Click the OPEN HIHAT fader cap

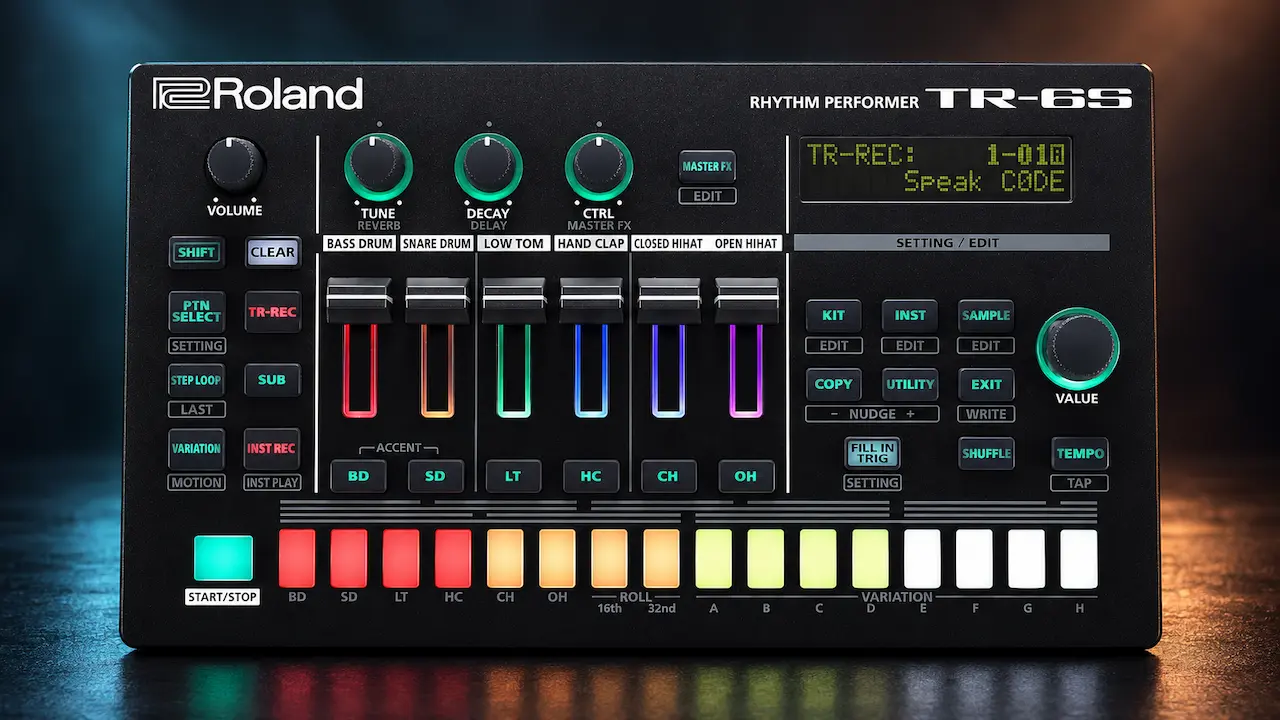point(747,300)
